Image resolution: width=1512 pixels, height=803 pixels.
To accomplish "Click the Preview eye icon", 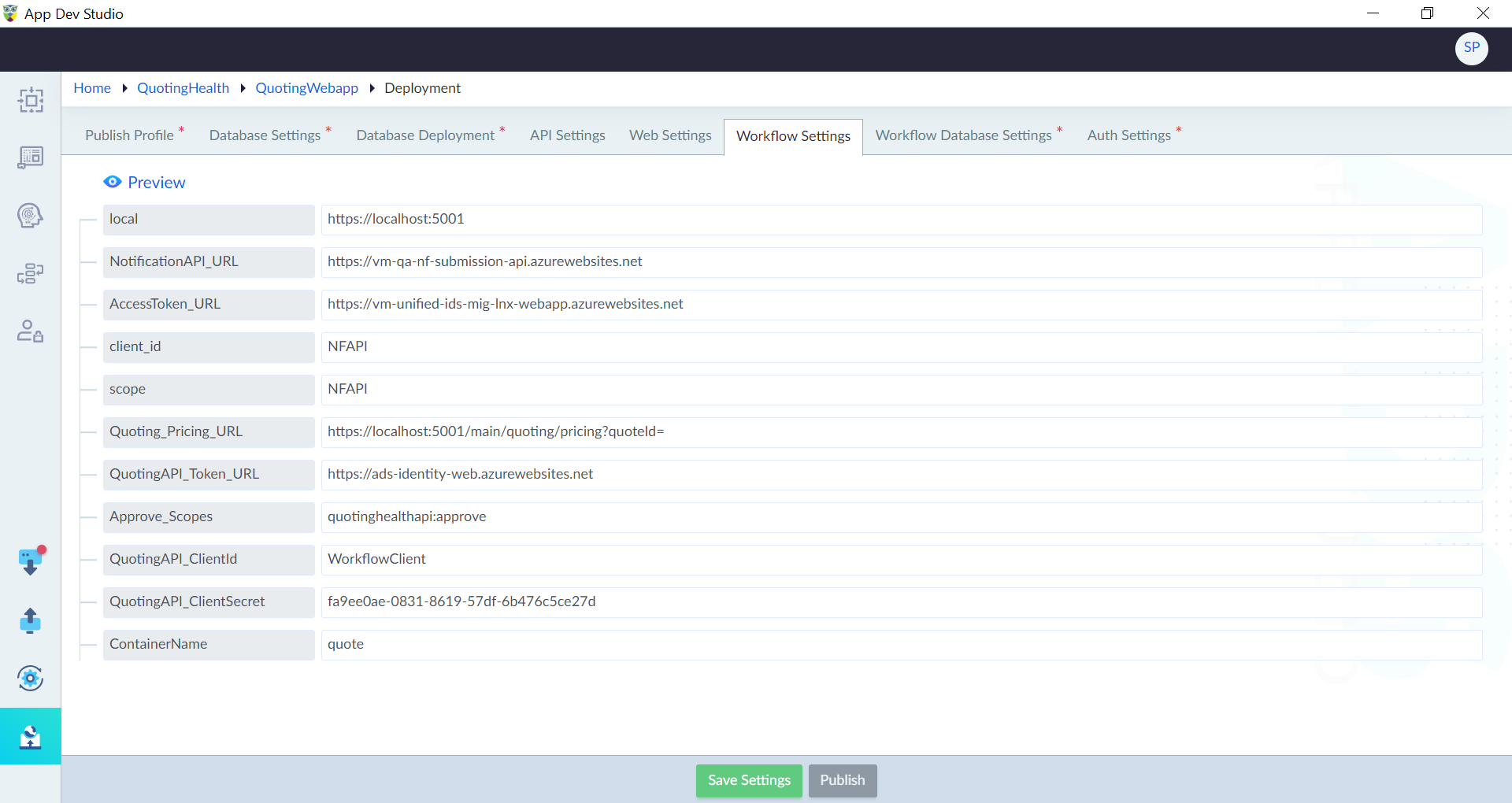I will coord(113,182).
